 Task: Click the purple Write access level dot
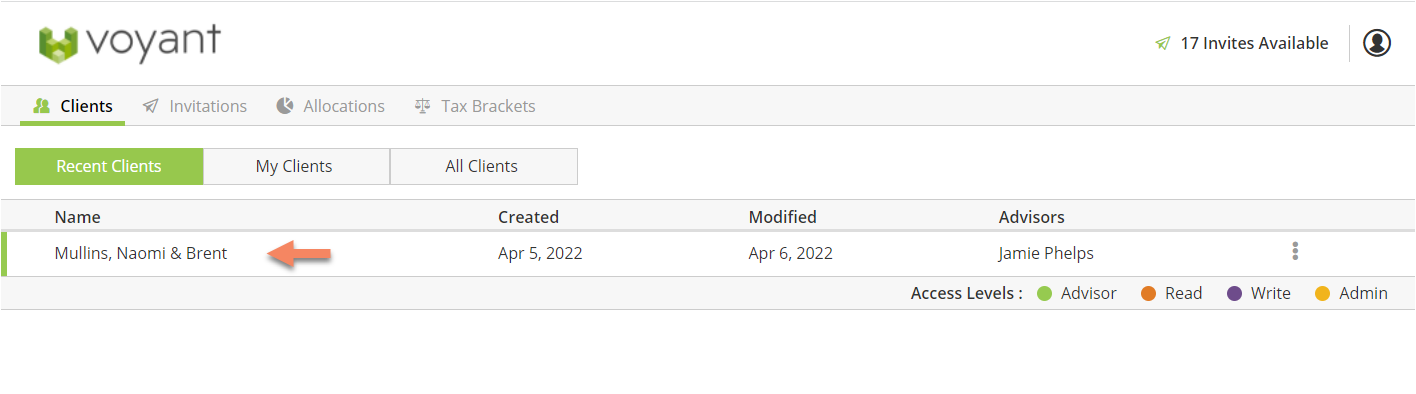pos(1234,294)
